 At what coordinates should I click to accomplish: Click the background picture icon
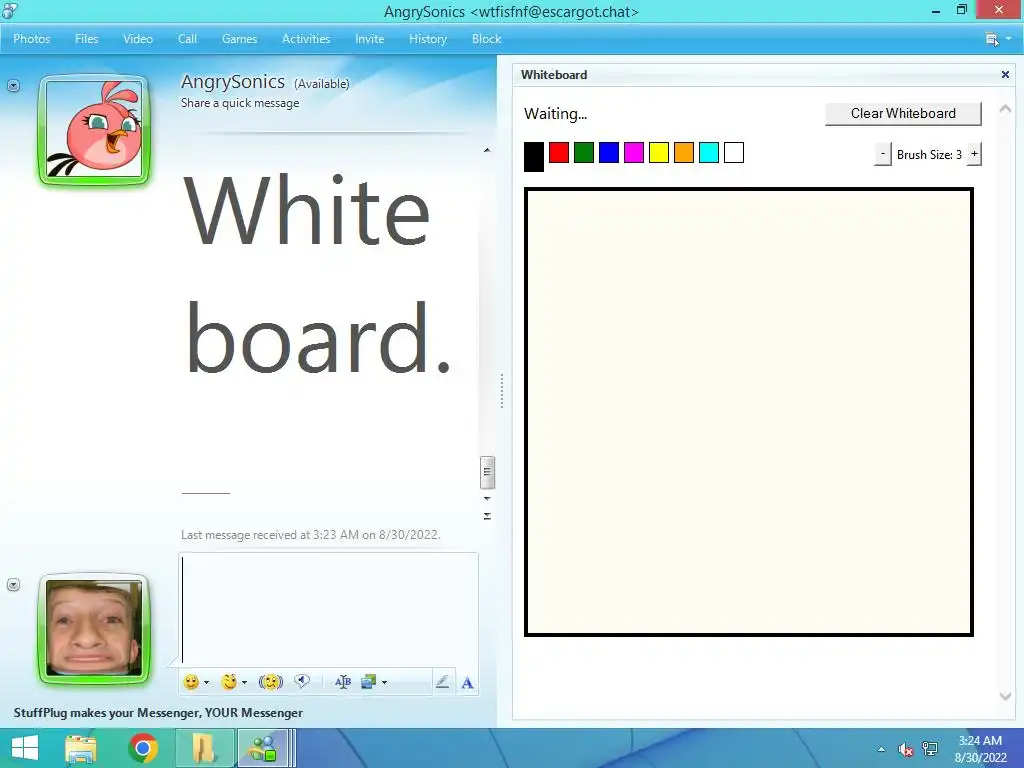pyautogui.click(x=368, y=682)
